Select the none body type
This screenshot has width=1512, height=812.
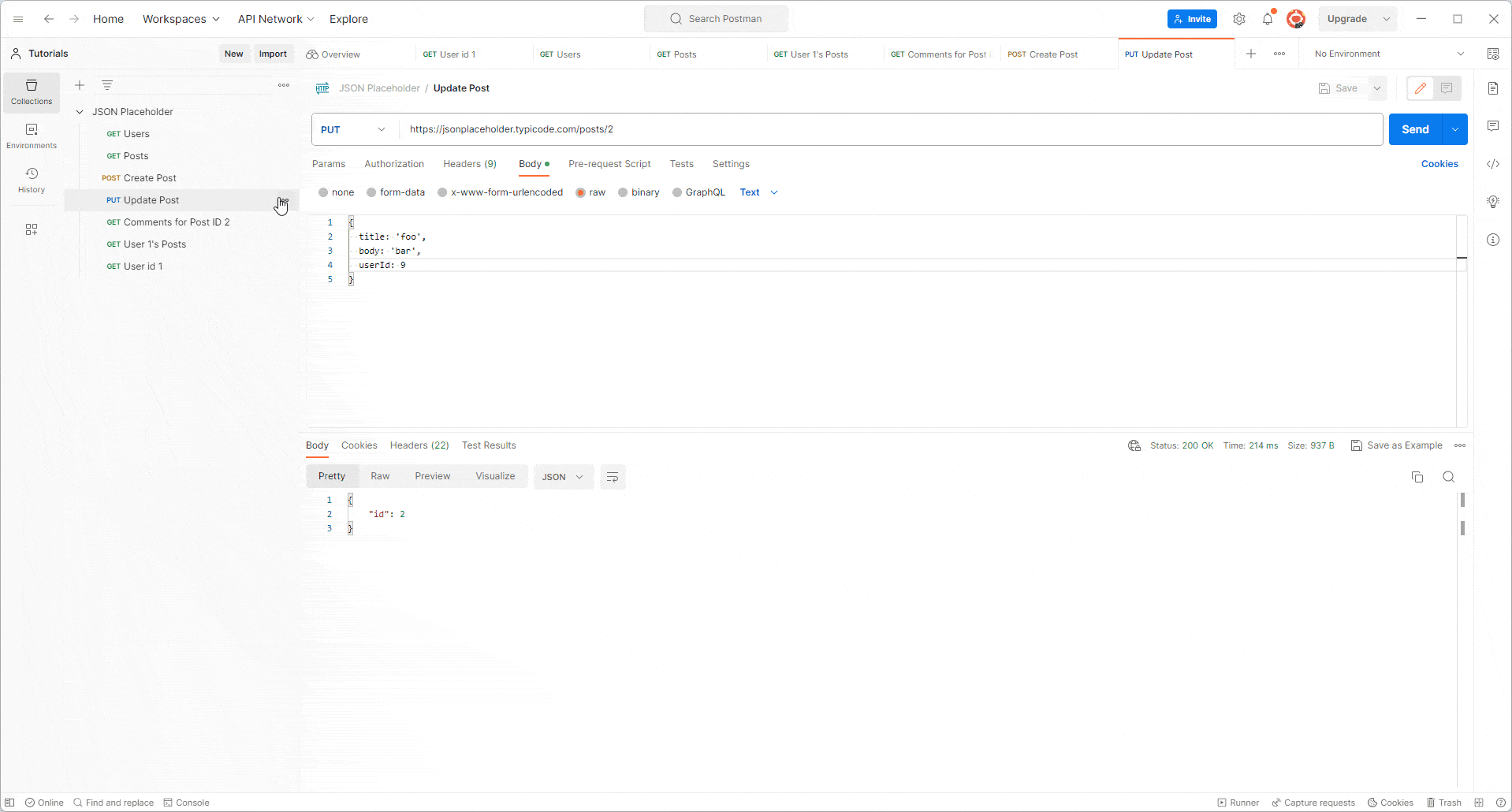tap(323, 192)
